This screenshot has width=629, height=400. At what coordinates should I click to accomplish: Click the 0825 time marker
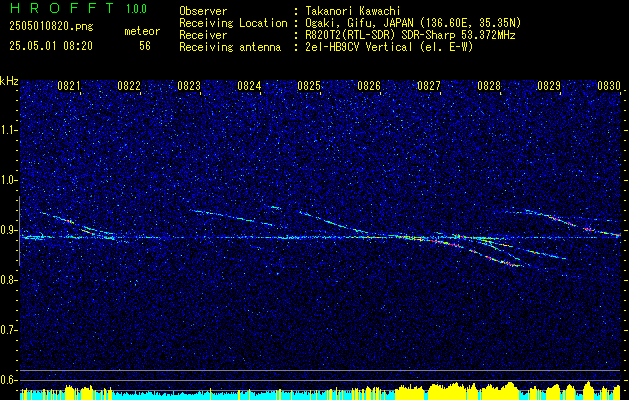[x=309, y=86]
